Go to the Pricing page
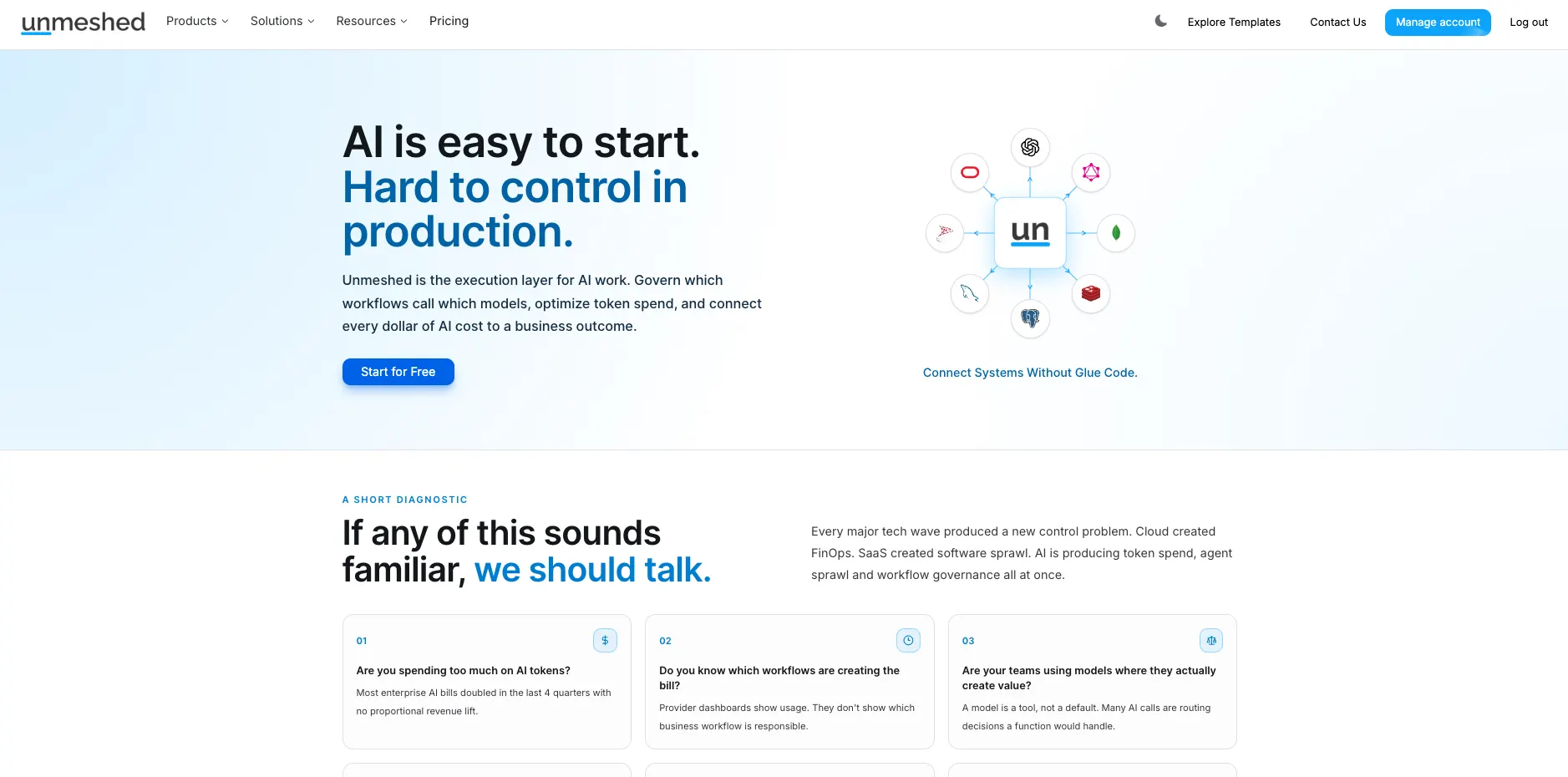Viewport: 1568px width, 777px height. click(x=449, y=21)
